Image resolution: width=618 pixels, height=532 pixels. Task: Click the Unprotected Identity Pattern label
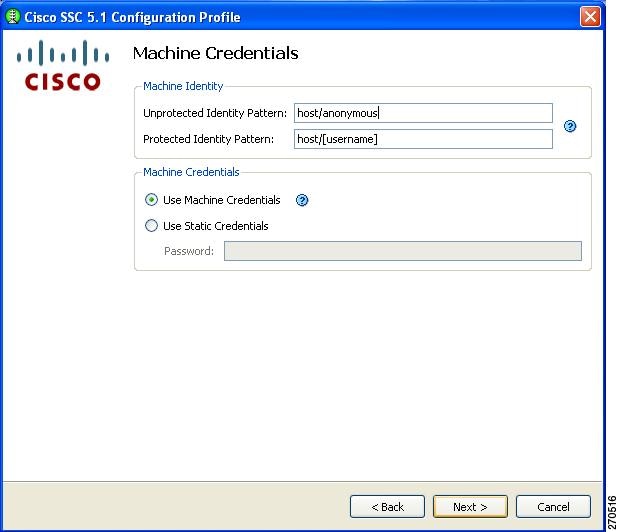coord(215,113)
